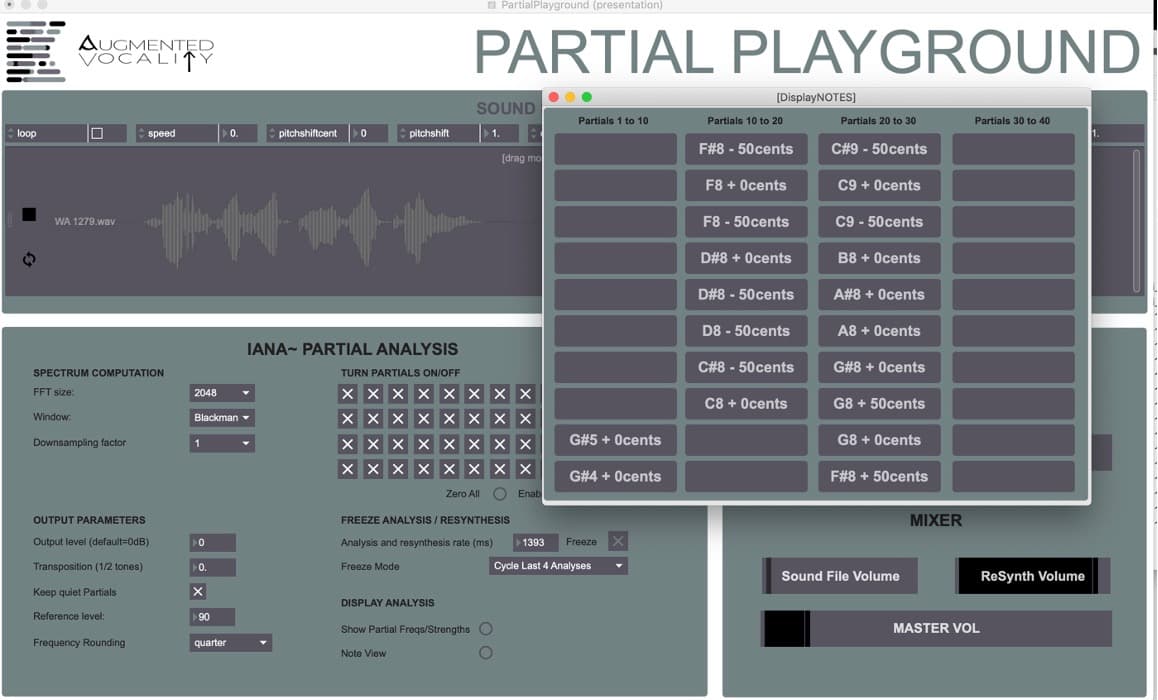Click the G#5 + 0cents note cell
This screenshot has width=1158, height=700.
pyautogui.click(x=615, y=440)
